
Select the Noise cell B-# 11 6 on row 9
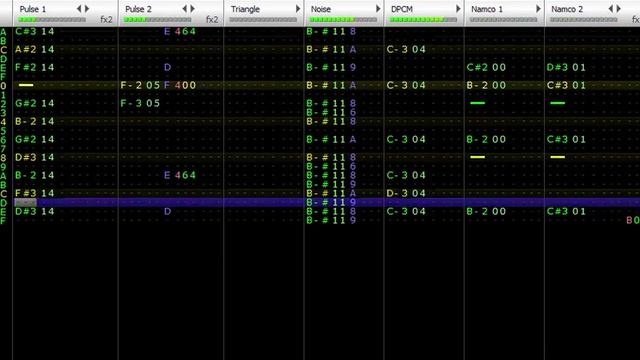(331, 166)
